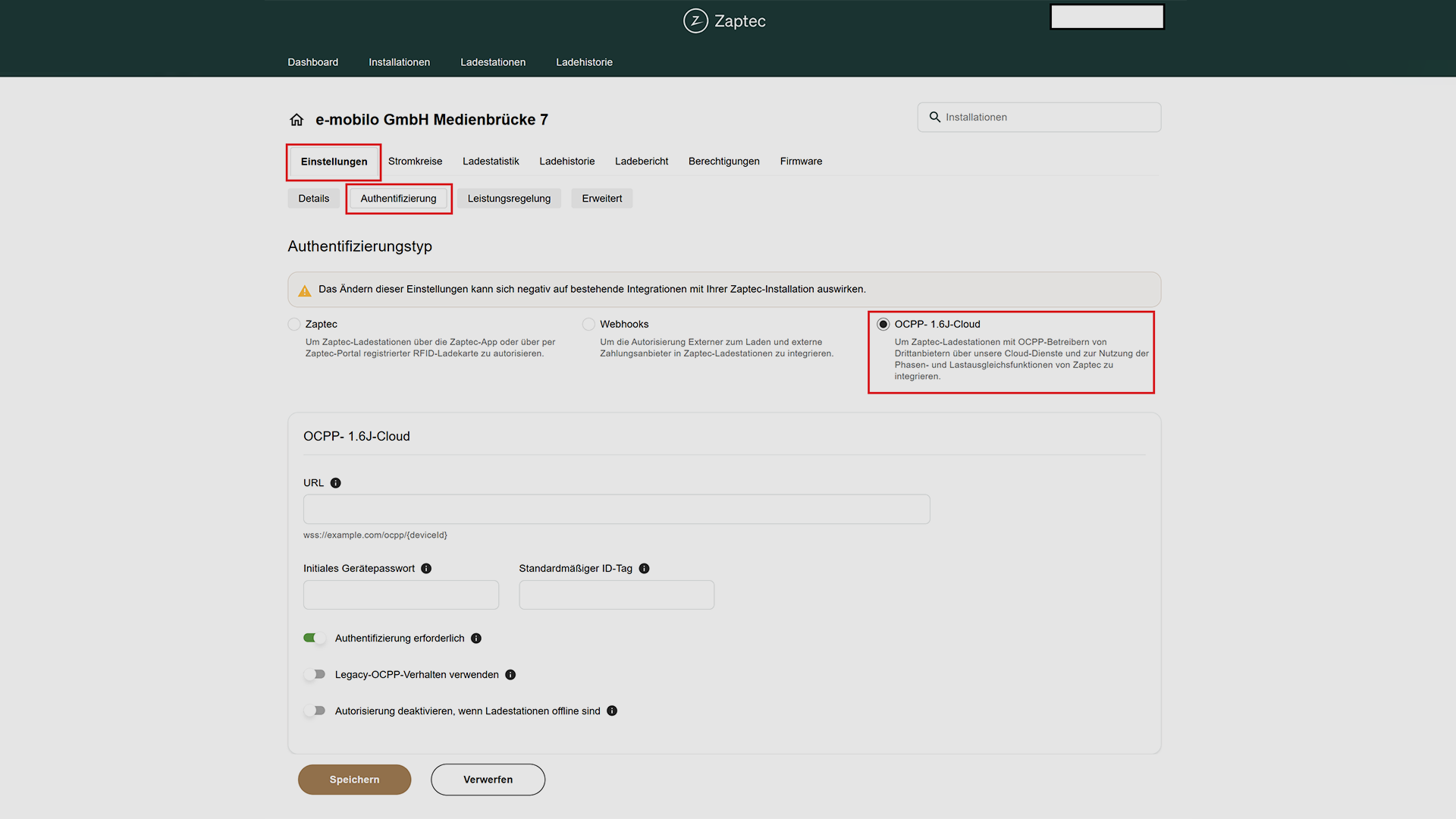The width and height of the screenshot is (1456, 819).
Task: Show info for offline Autorisierung option
Action: click(x=612, y=711)
